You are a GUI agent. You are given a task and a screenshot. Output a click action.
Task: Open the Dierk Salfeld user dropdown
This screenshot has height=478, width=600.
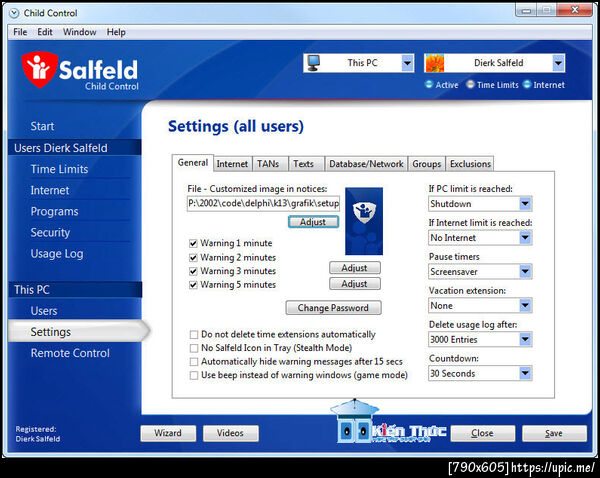click(558, 63)
